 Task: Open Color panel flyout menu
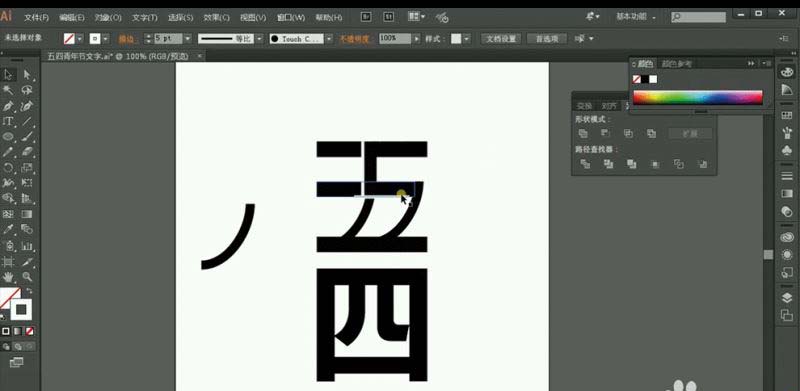coord(766,63)
